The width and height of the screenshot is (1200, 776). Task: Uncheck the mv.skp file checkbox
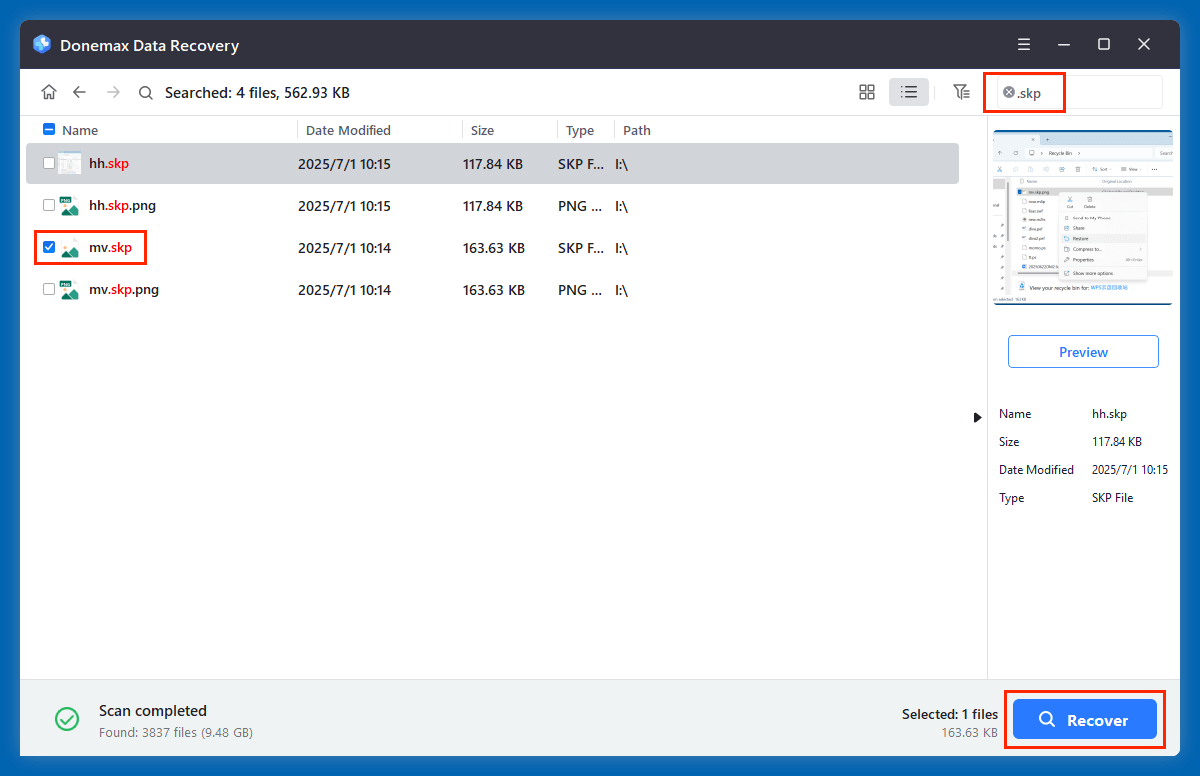[48, 247]
